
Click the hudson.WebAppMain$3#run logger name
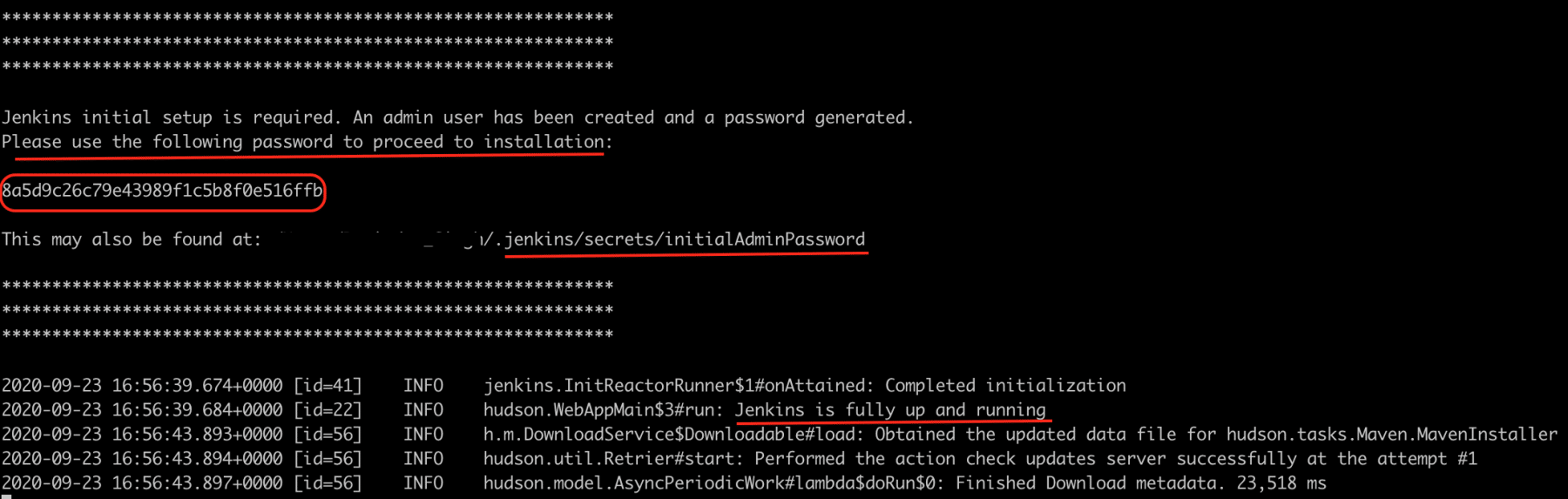(603, 410)
